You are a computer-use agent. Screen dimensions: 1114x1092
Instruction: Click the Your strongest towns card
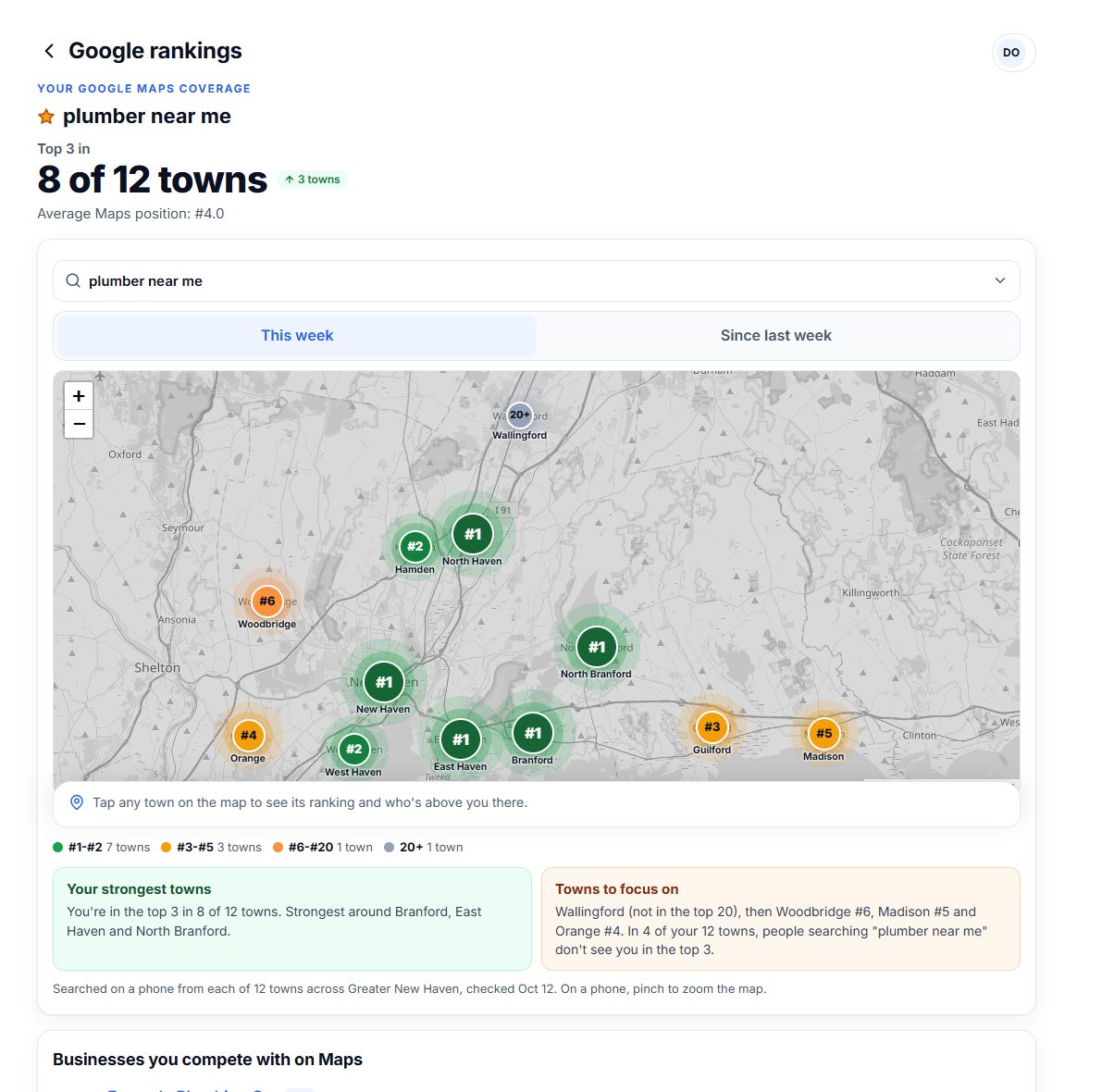click(x=292, y=919)
